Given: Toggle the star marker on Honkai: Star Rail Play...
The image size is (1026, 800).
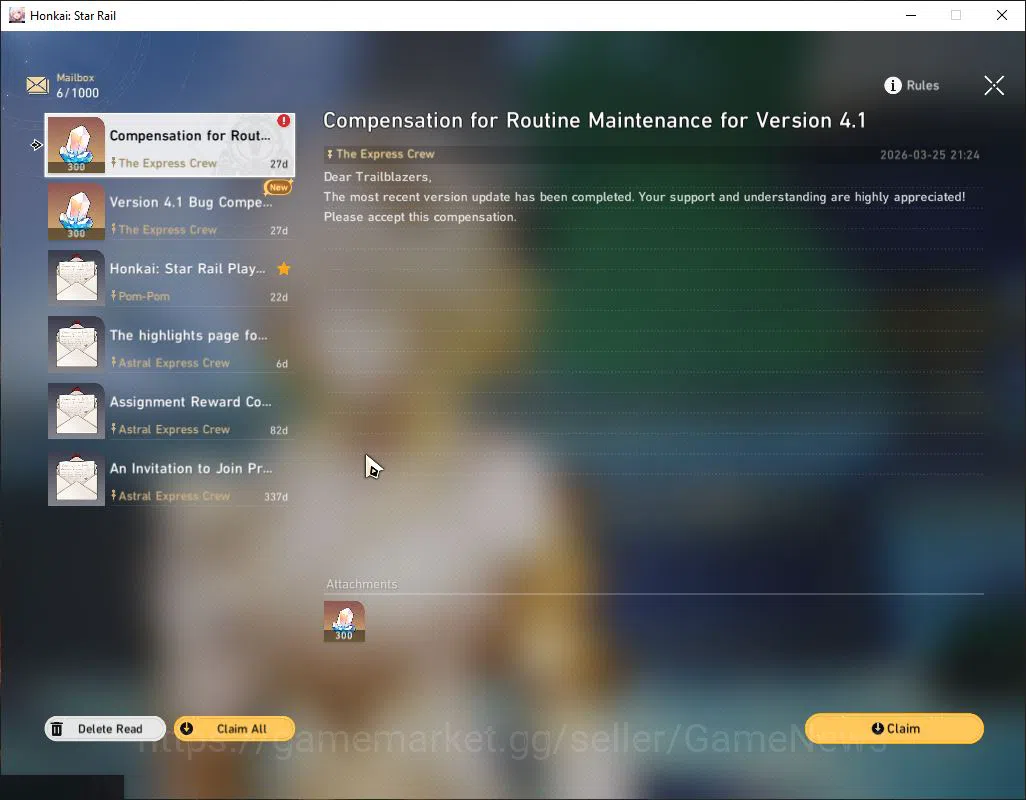Looking at the screenshot, I should click(283, 269).
